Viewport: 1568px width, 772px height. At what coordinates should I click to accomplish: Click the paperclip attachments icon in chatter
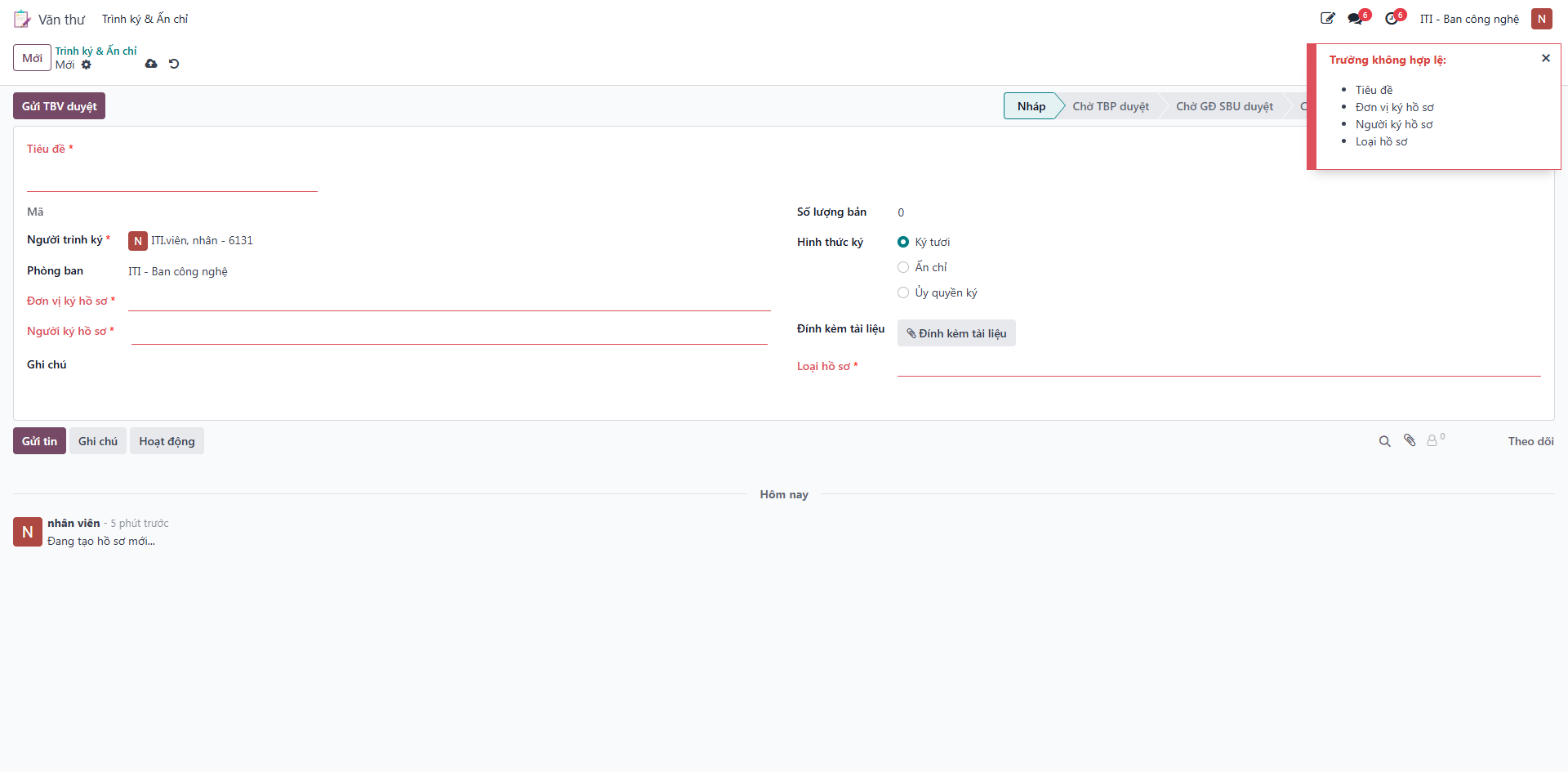[x=1410, y=440]
